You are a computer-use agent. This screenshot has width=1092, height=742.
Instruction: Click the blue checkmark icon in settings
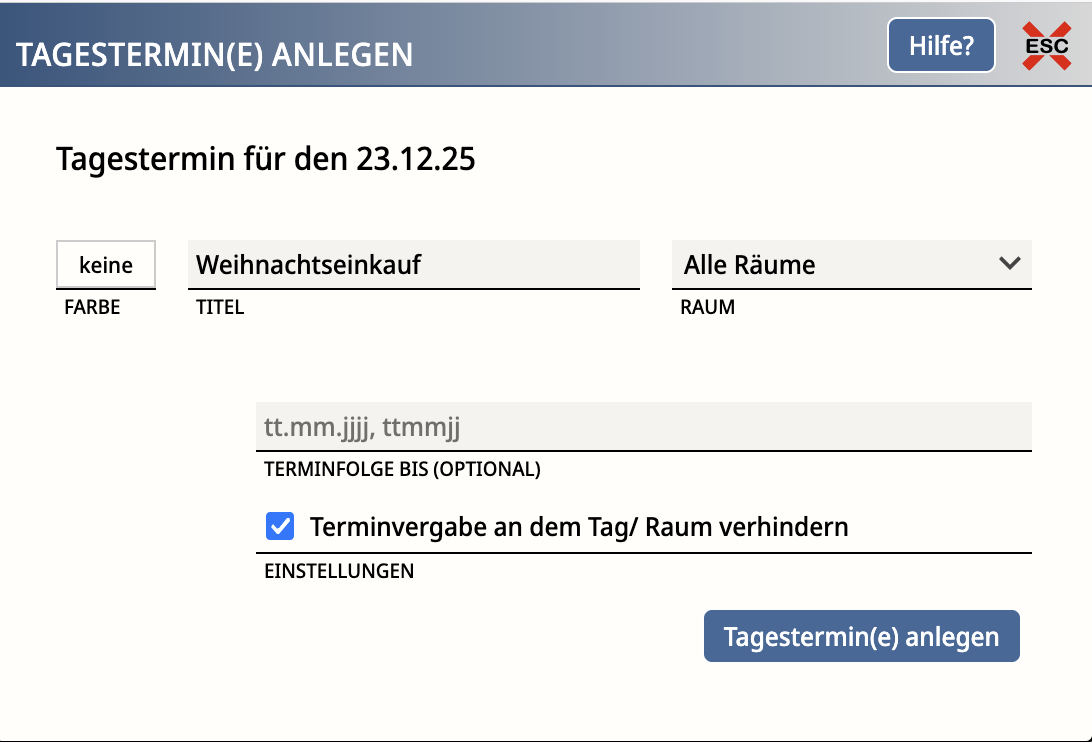pyautogui.click(x=280, y=526)
